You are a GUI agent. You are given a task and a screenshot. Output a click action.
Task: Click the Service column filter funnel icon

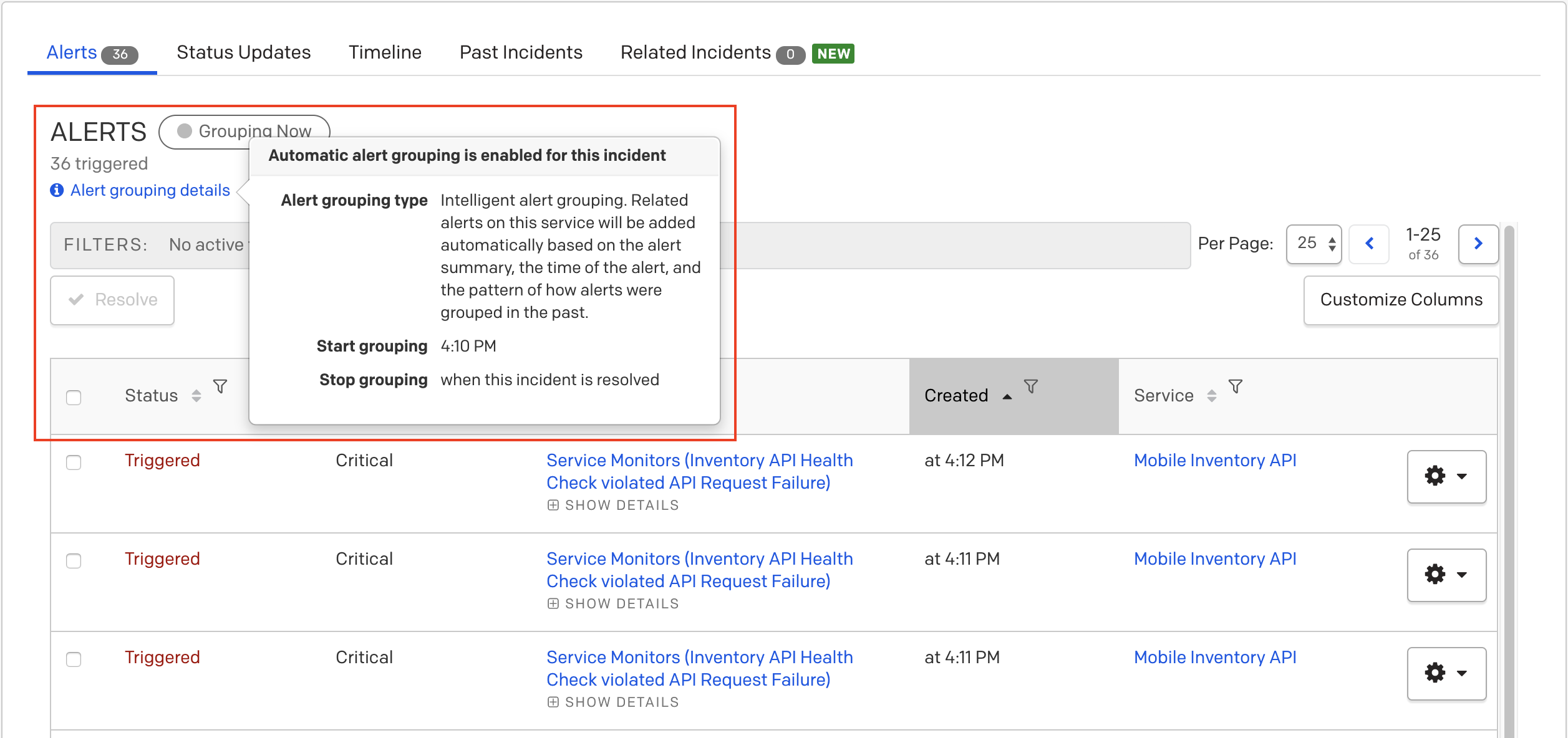1235,386
